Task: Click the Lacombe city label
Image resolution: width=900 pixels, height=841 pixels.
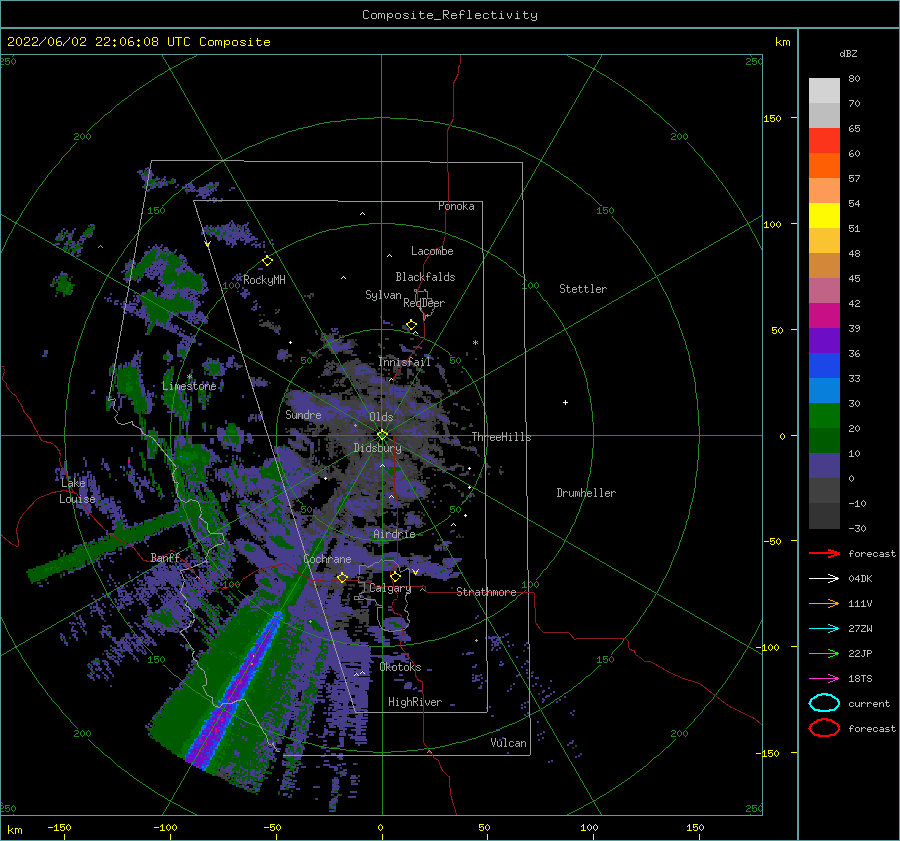Action: [x=432, y=251]
